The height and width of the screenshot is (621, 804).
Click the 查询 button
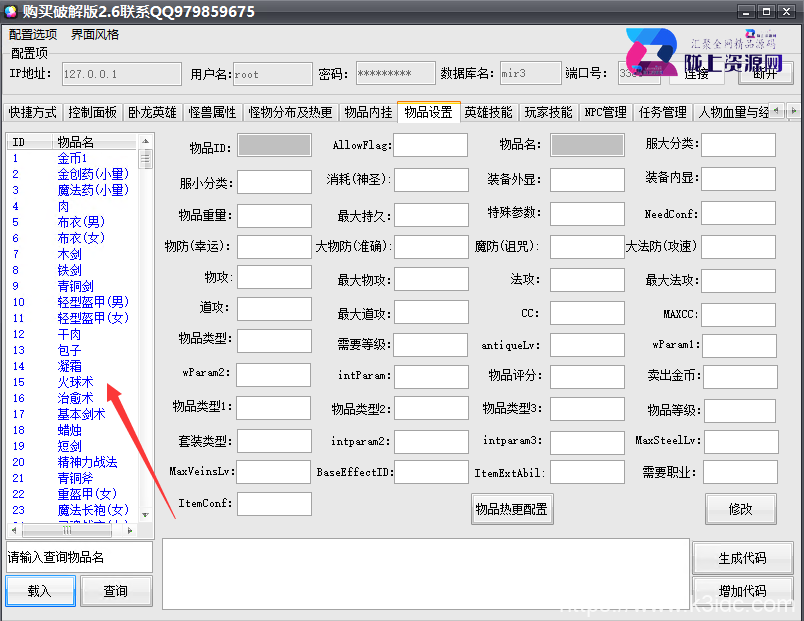116,591
